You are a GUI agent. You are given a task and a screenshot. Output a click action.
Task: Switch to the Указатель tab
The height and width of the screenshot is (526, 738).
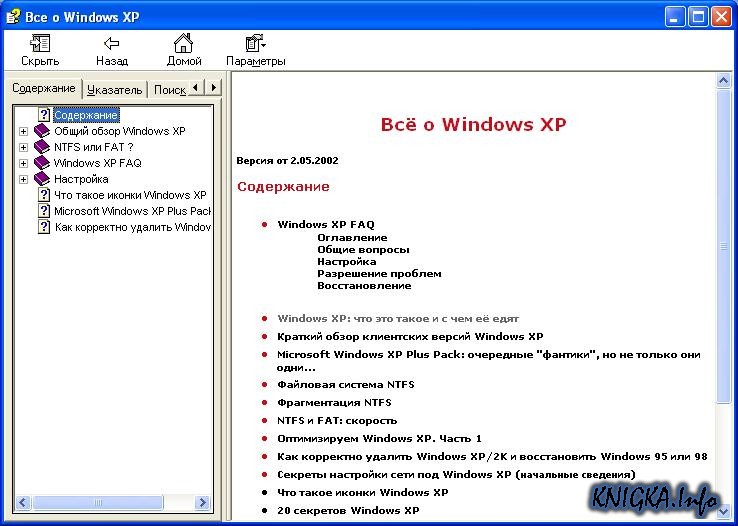(115, 90)
